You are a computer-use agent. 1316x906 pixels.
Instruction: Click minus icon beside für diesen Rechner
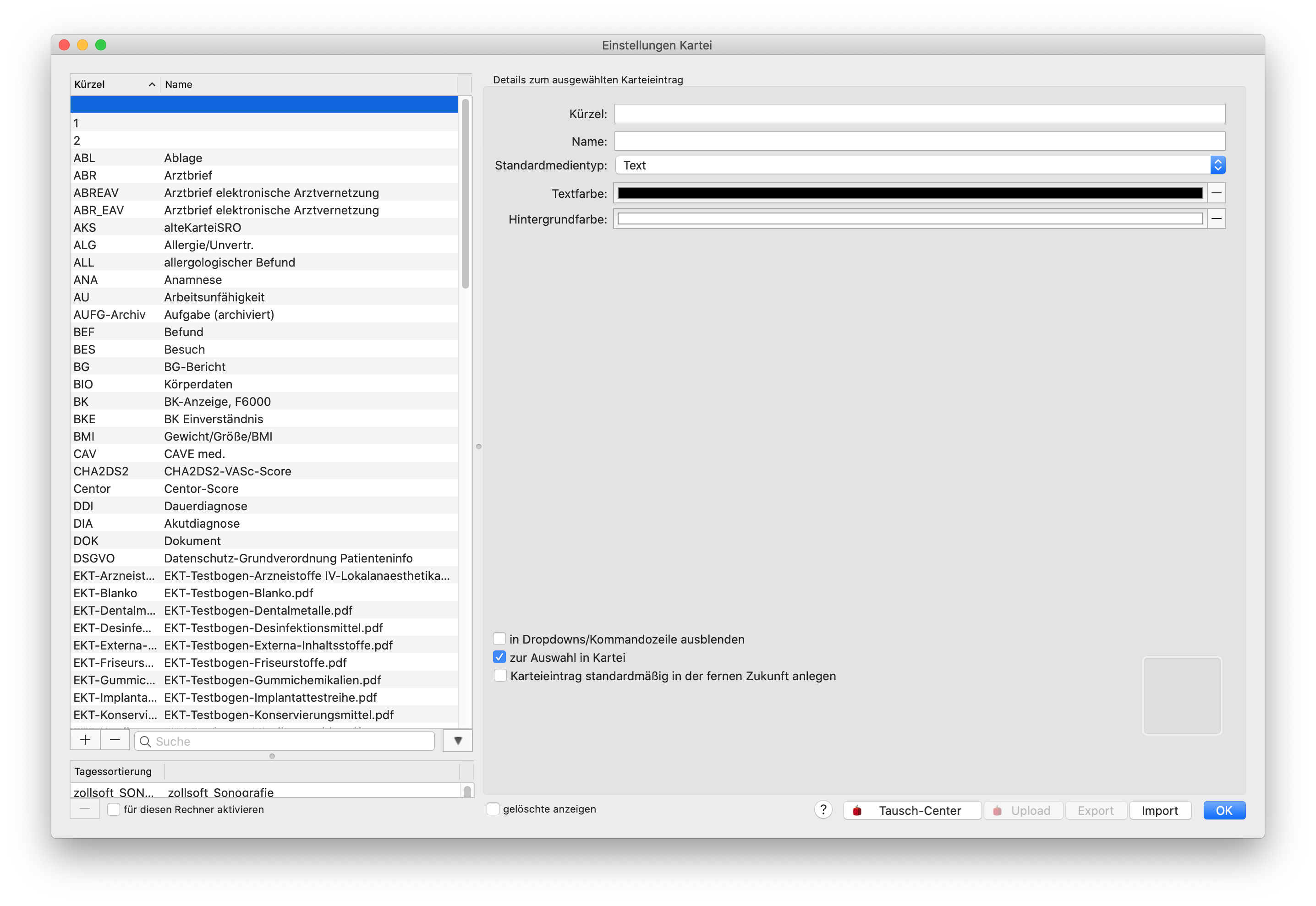(85, 809)
